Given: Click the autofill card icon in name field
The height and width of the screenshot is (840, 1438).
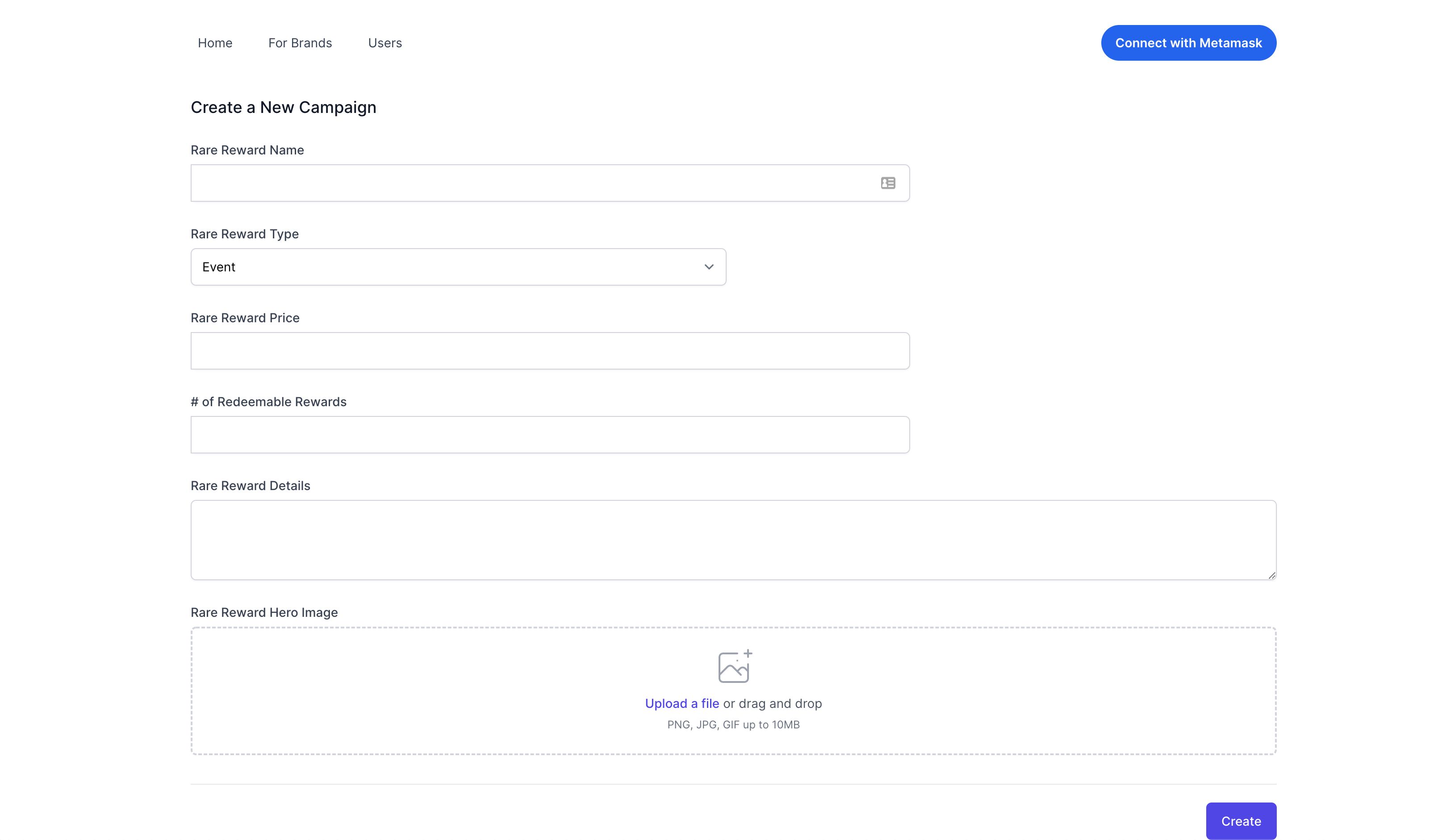Looking at the screenshot, I should [x=888, y=183].
